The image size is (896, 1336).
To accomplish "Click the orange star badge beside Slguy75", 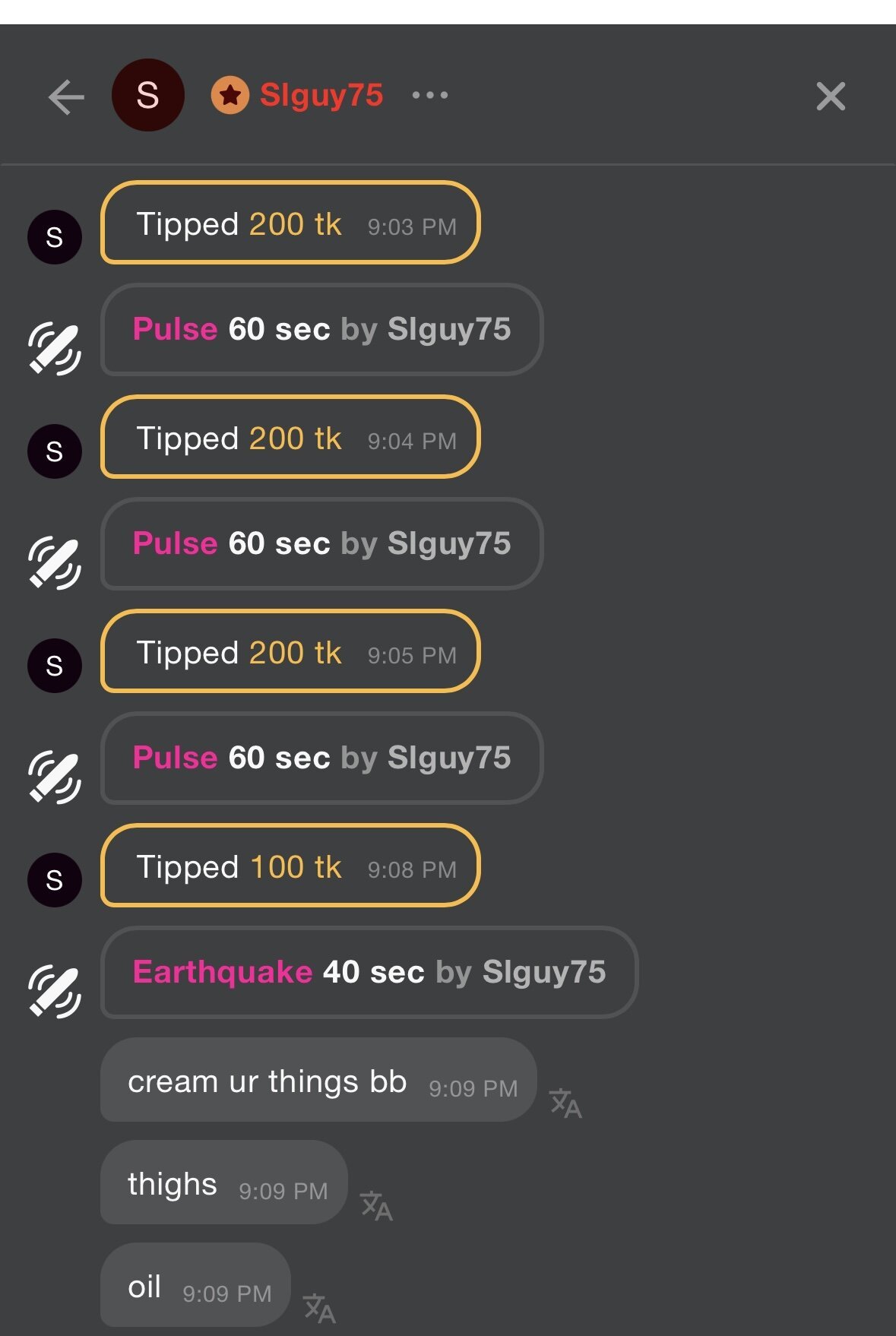I will [x=230, y=95].
